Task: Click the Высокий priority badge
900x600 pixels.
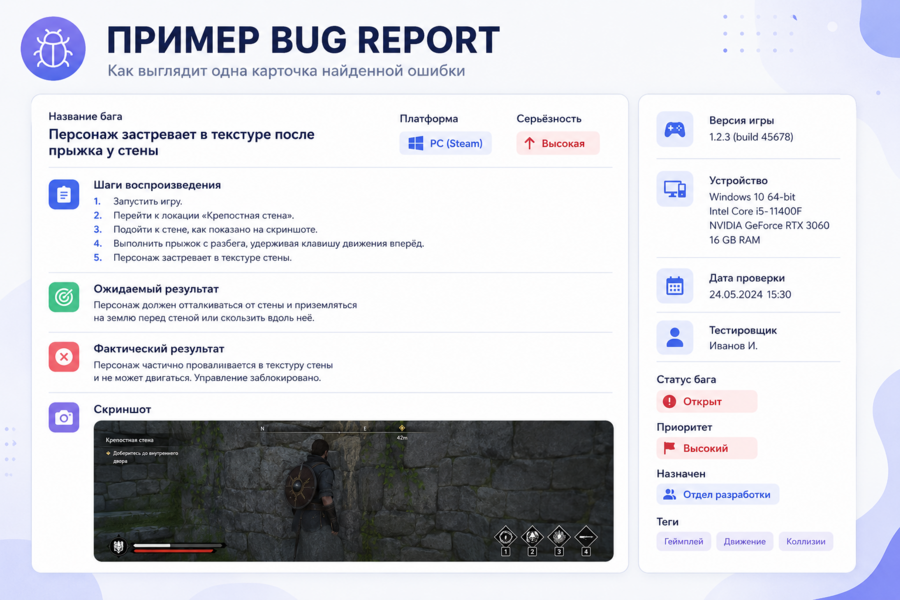Action: pos(707,448)
